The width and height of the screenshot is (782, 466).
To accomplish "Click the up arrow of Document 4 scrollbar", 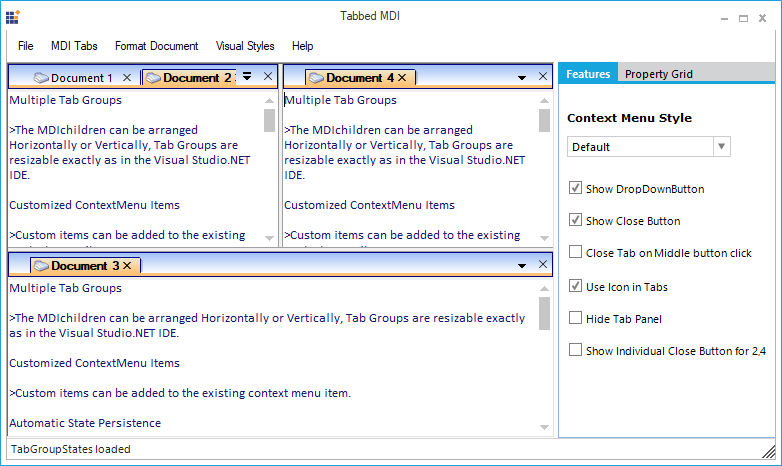I will coord(544,101).
